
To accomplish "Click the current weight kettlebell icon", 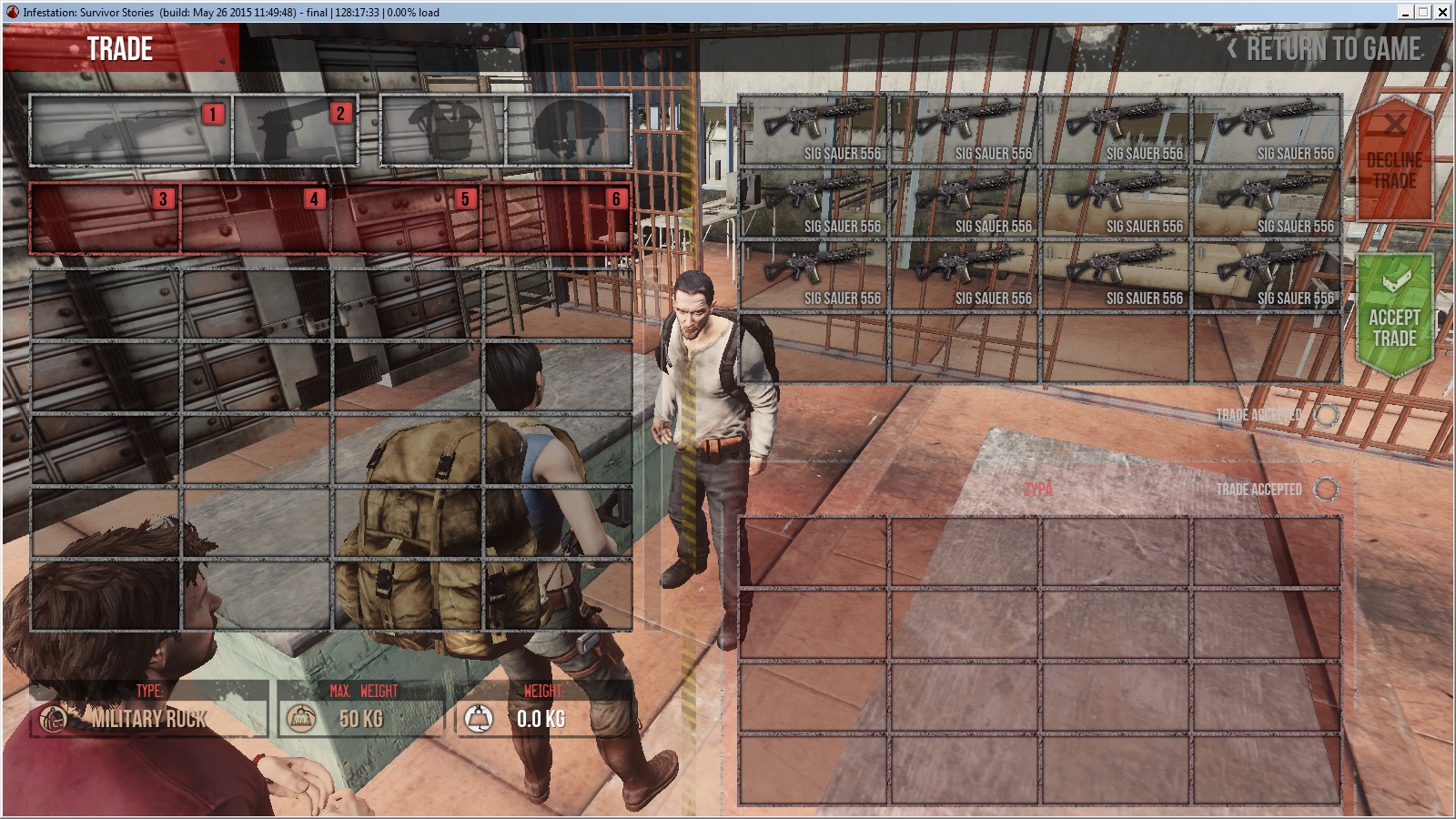I will (479, 719).
